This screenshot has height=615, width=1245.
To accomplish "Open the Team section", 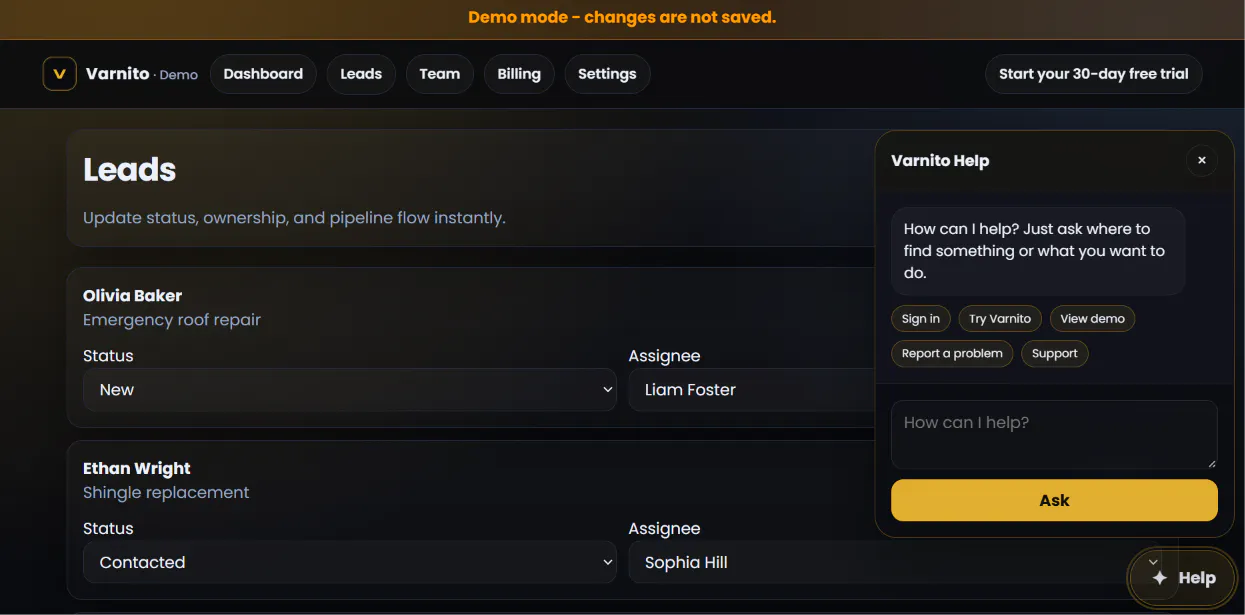I will pos(440,74).
